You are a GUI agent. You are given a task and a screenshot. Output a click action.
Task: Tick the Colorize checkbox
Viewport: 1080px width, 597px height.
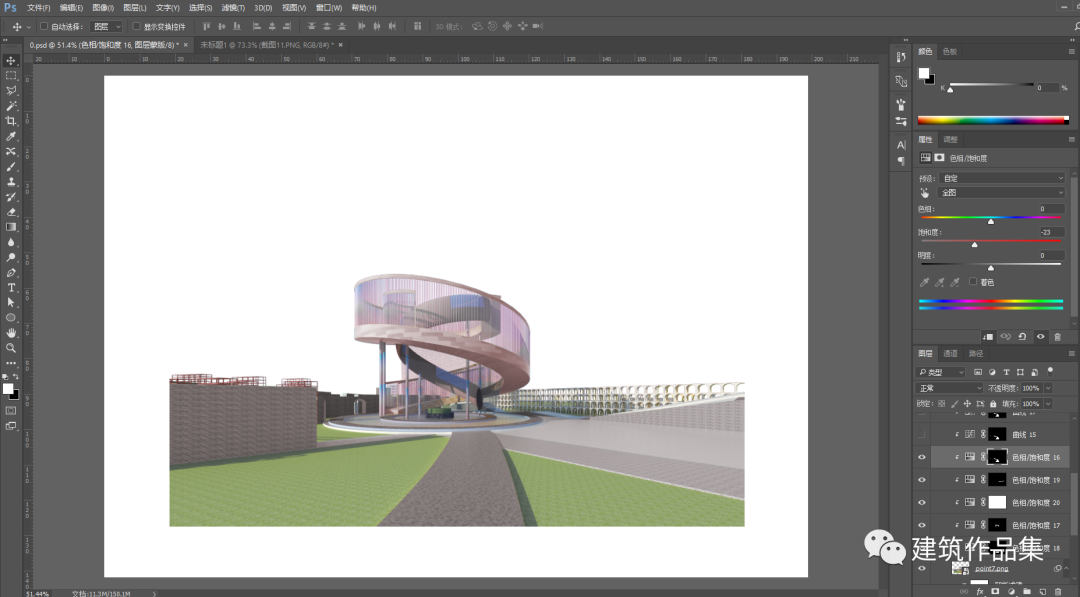(973, 282)
